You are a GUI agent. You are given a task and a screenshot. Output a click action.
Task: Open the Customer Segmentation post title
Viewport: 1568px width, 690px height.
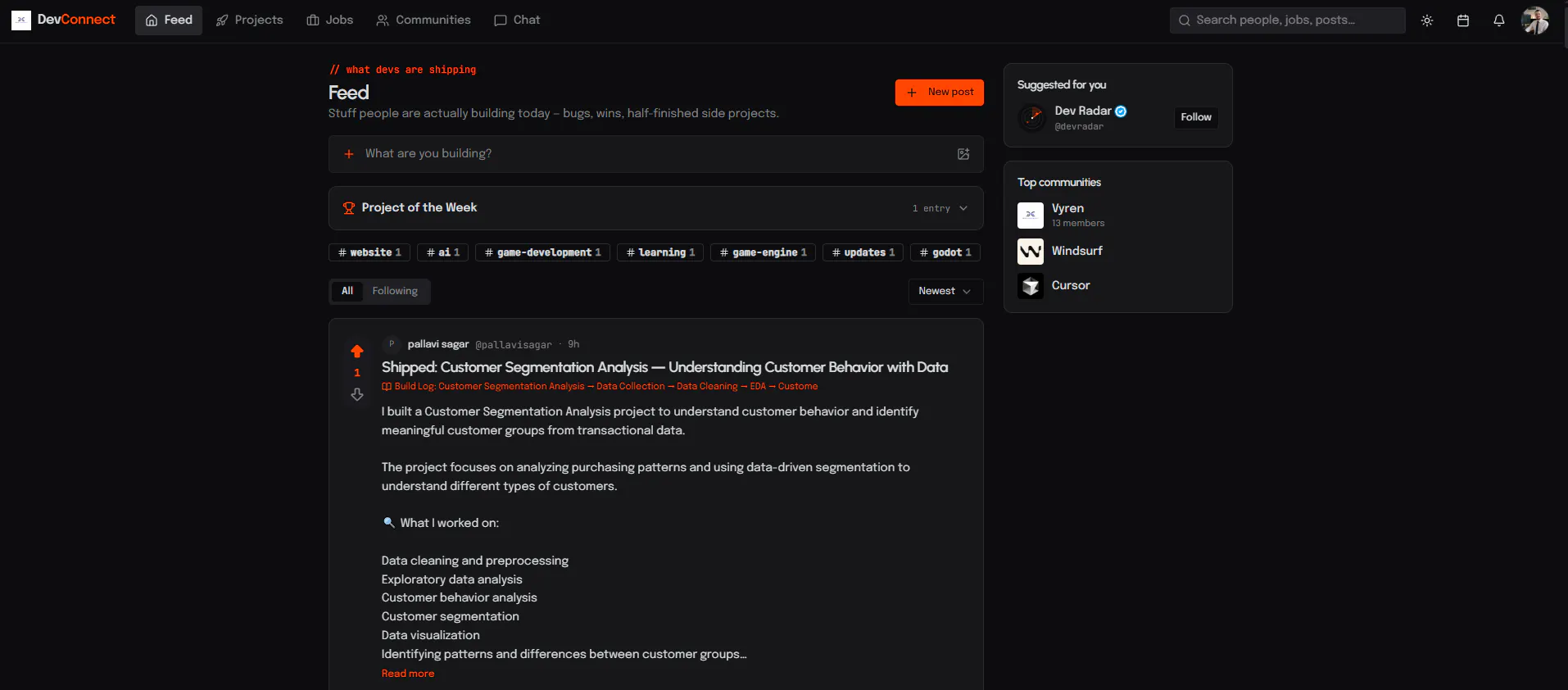(x=664, y=367)
